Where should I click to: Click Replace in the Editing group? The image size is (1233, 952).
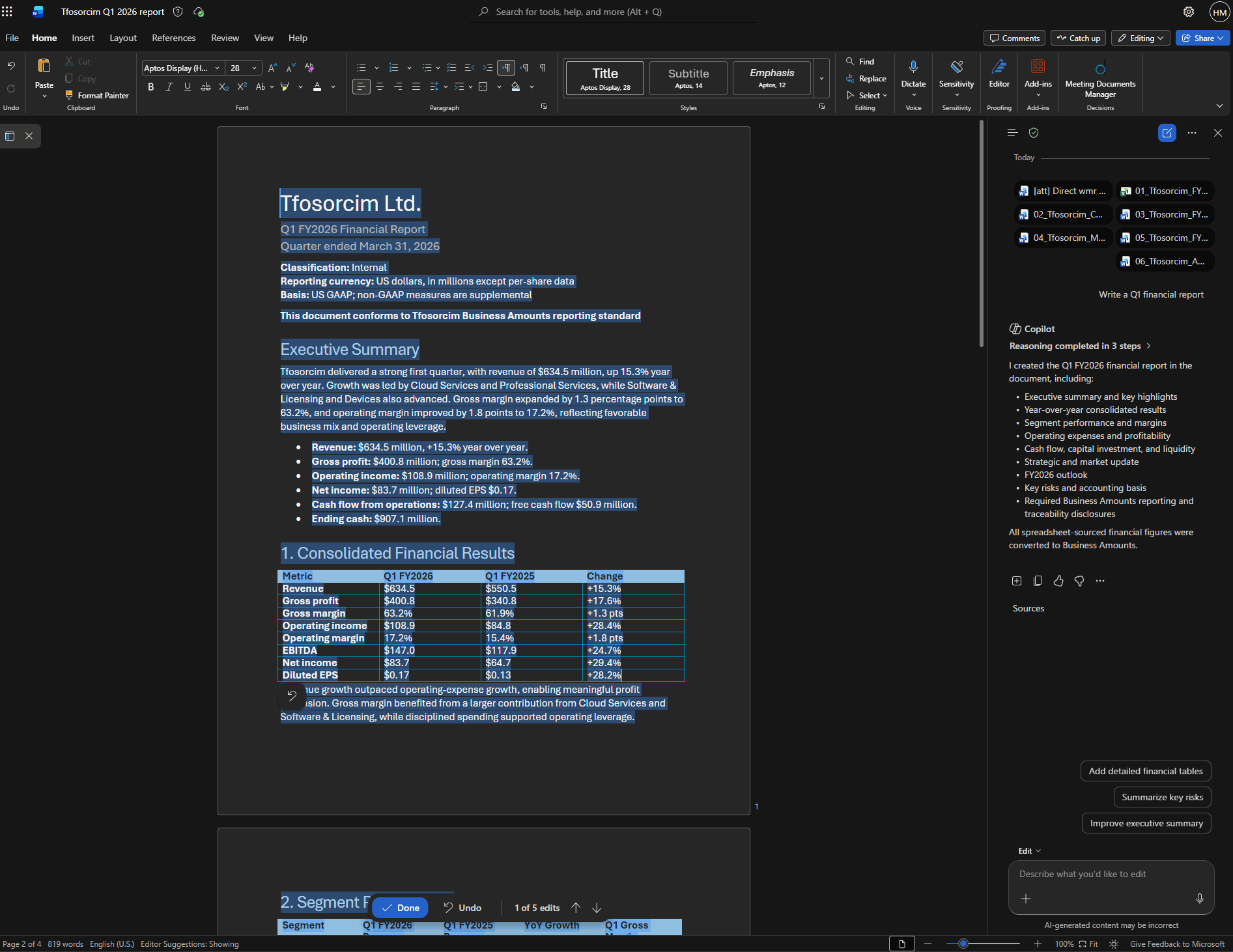(x=866, y=78)
